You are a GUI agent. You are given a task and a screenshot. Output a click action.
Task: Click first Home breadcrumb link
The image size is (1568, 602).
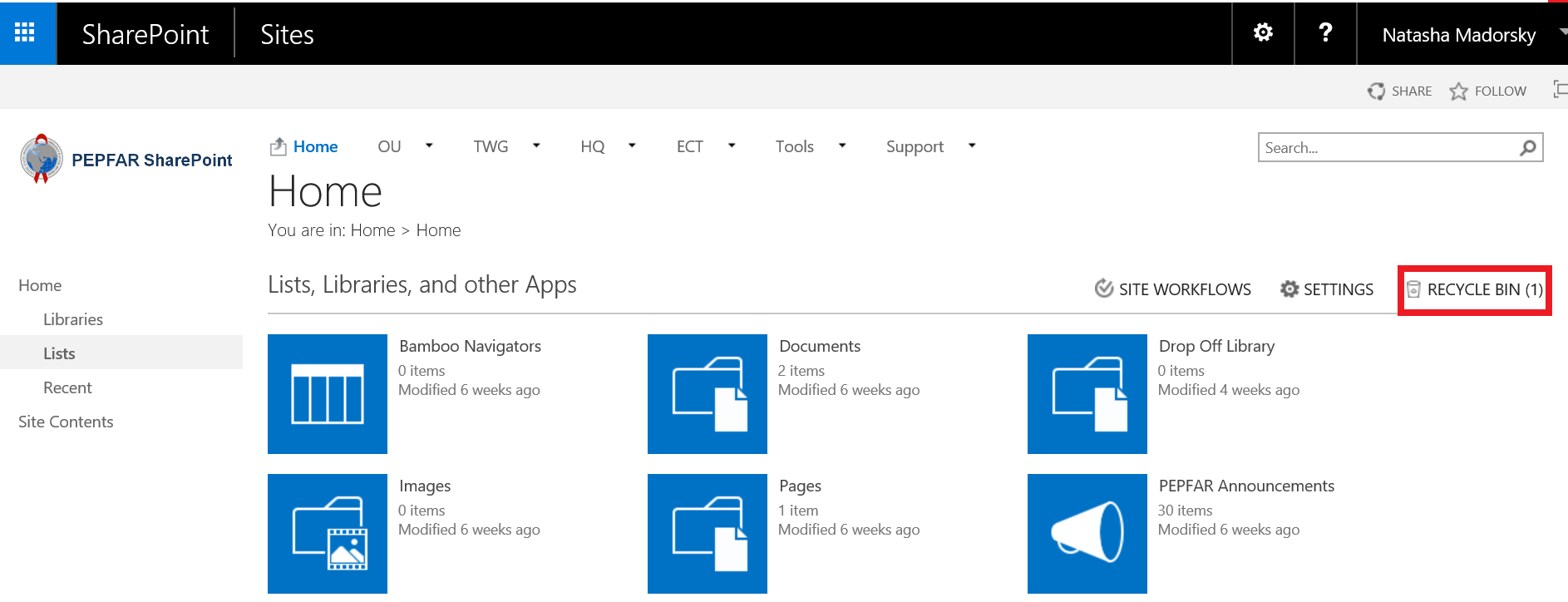pyautogui.click(x=372, y=230)
